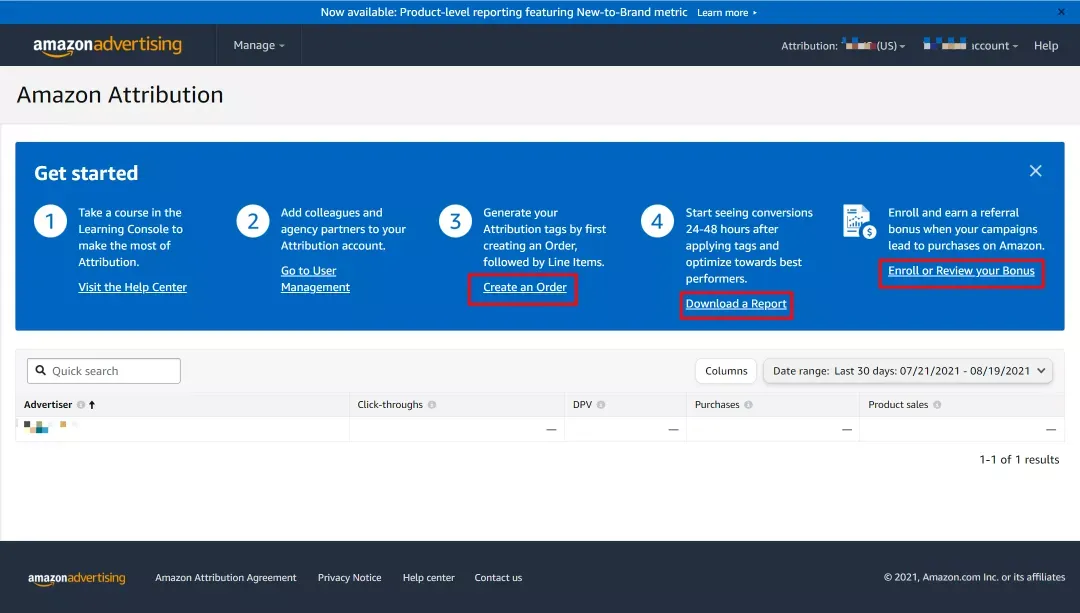Viewport: 1080px width, 613px height.
Task: Sort by DPV column header
Action: tap(582, 404)
